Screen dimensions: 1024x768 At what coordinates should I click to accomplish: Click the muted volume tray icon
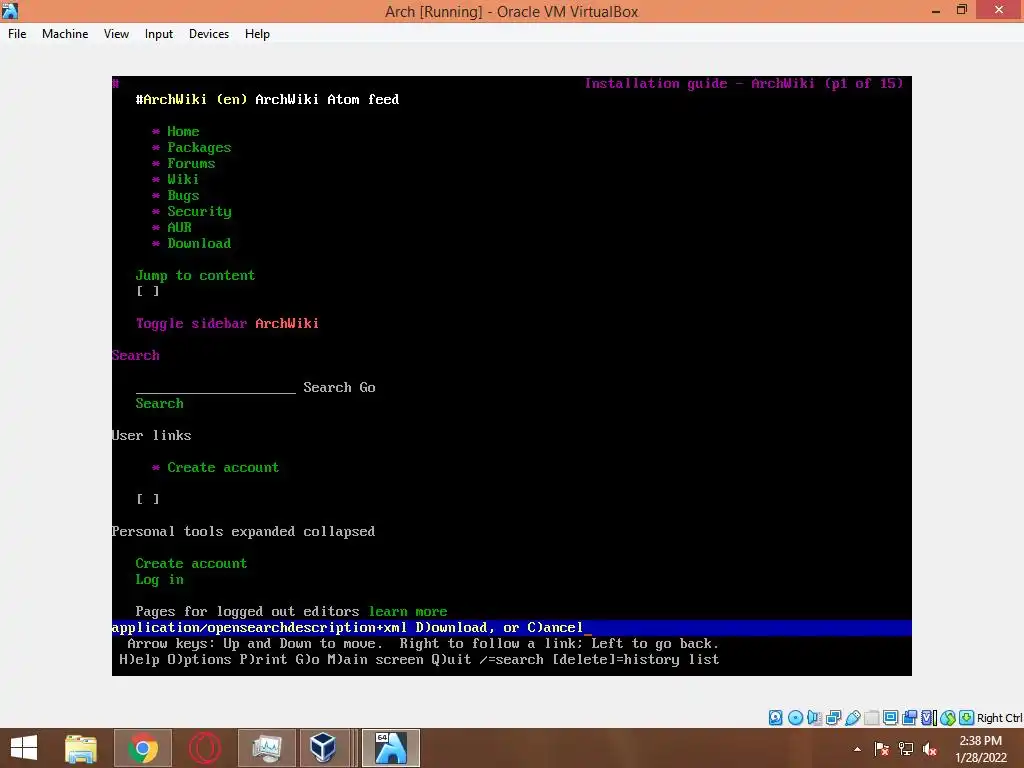pos(930,749)
